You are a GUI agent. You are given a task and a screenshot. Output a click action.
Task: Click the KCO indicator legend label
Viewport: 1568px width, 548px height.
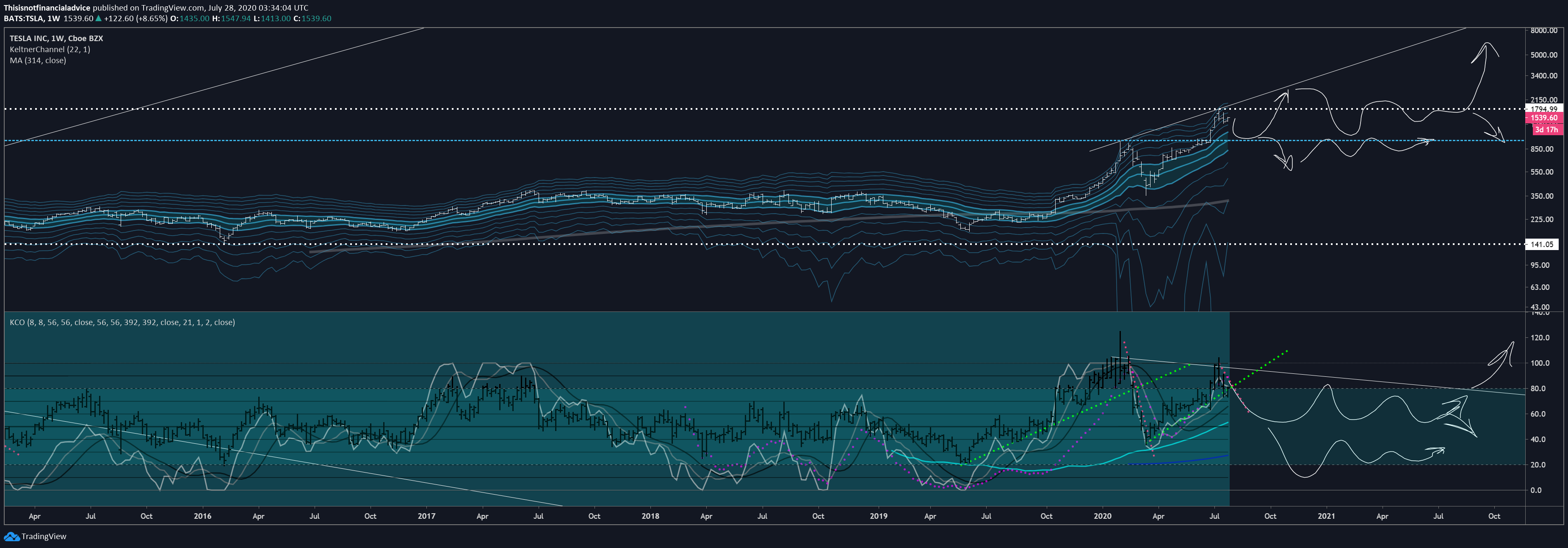(122, 323)
